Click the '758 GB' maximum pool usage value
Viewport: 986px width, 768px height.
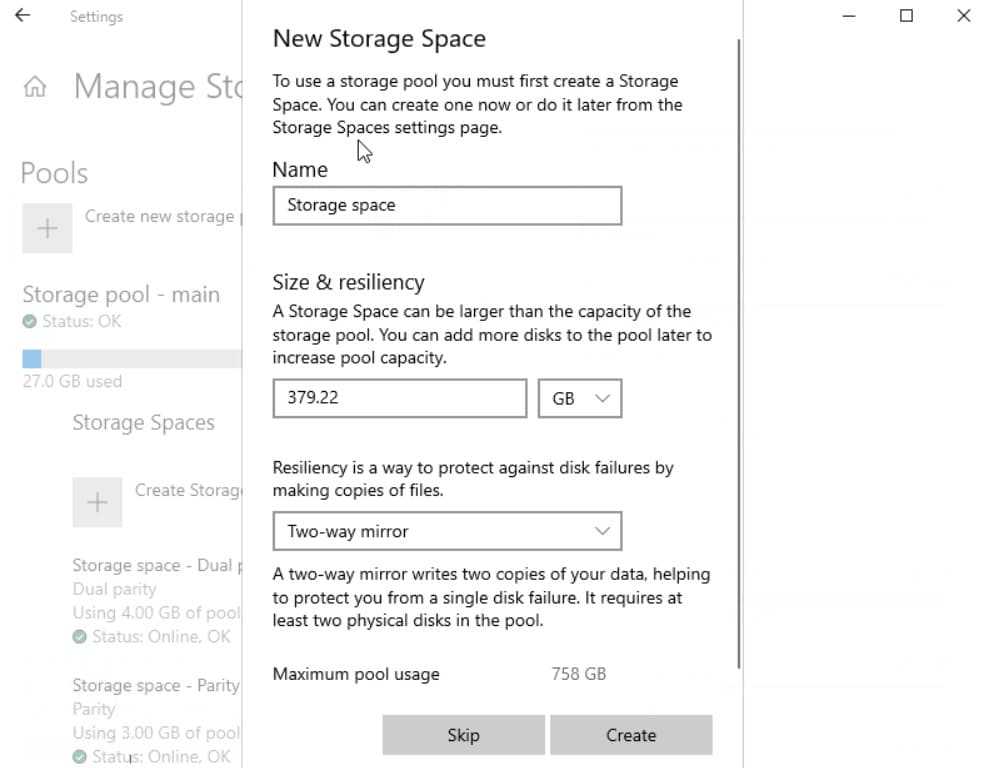(x=579, y=674)
